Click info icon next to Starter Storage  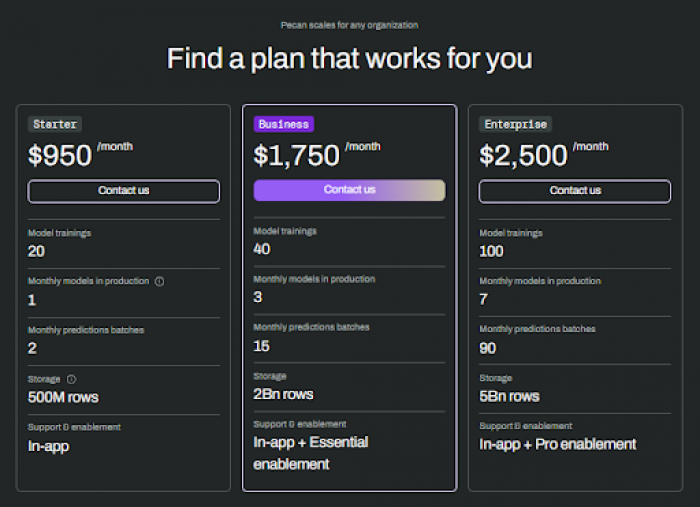point(71,379)
